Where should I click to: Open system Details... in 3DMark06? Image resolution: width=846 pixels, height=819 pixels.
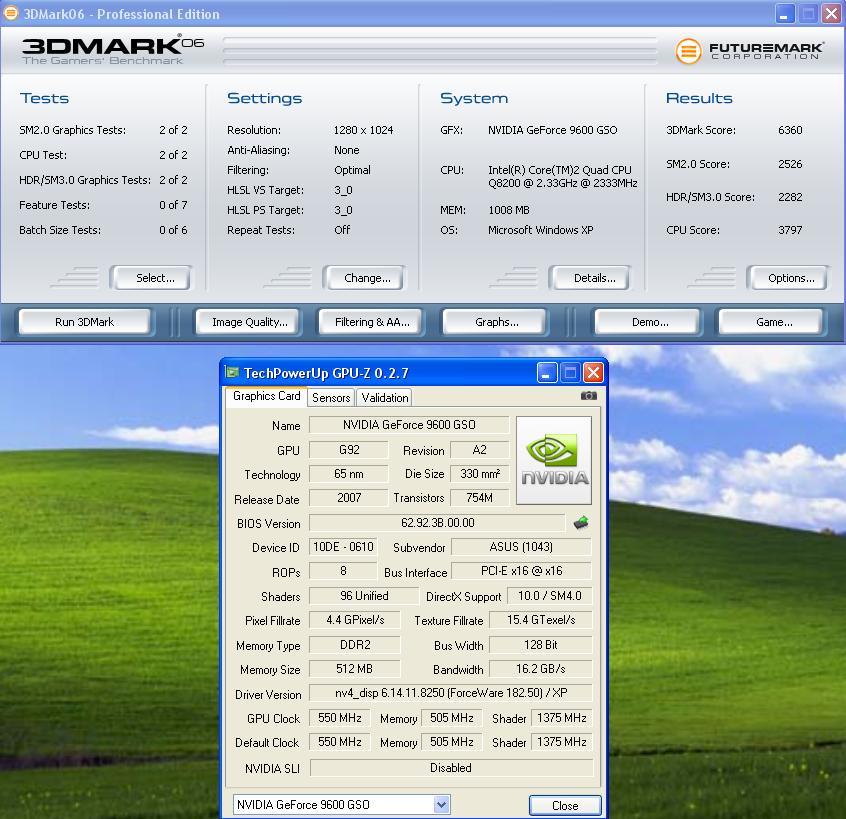[590, 278]
